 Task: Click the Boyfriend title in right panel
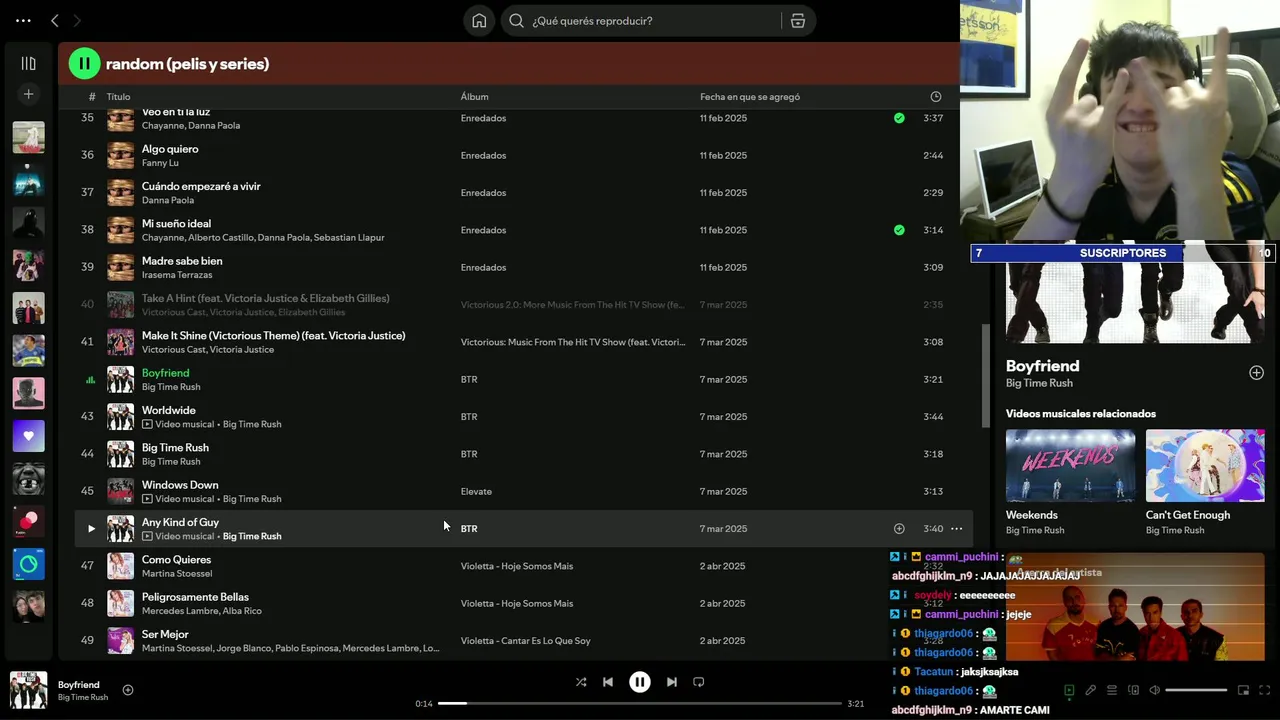pos(1042,366)
